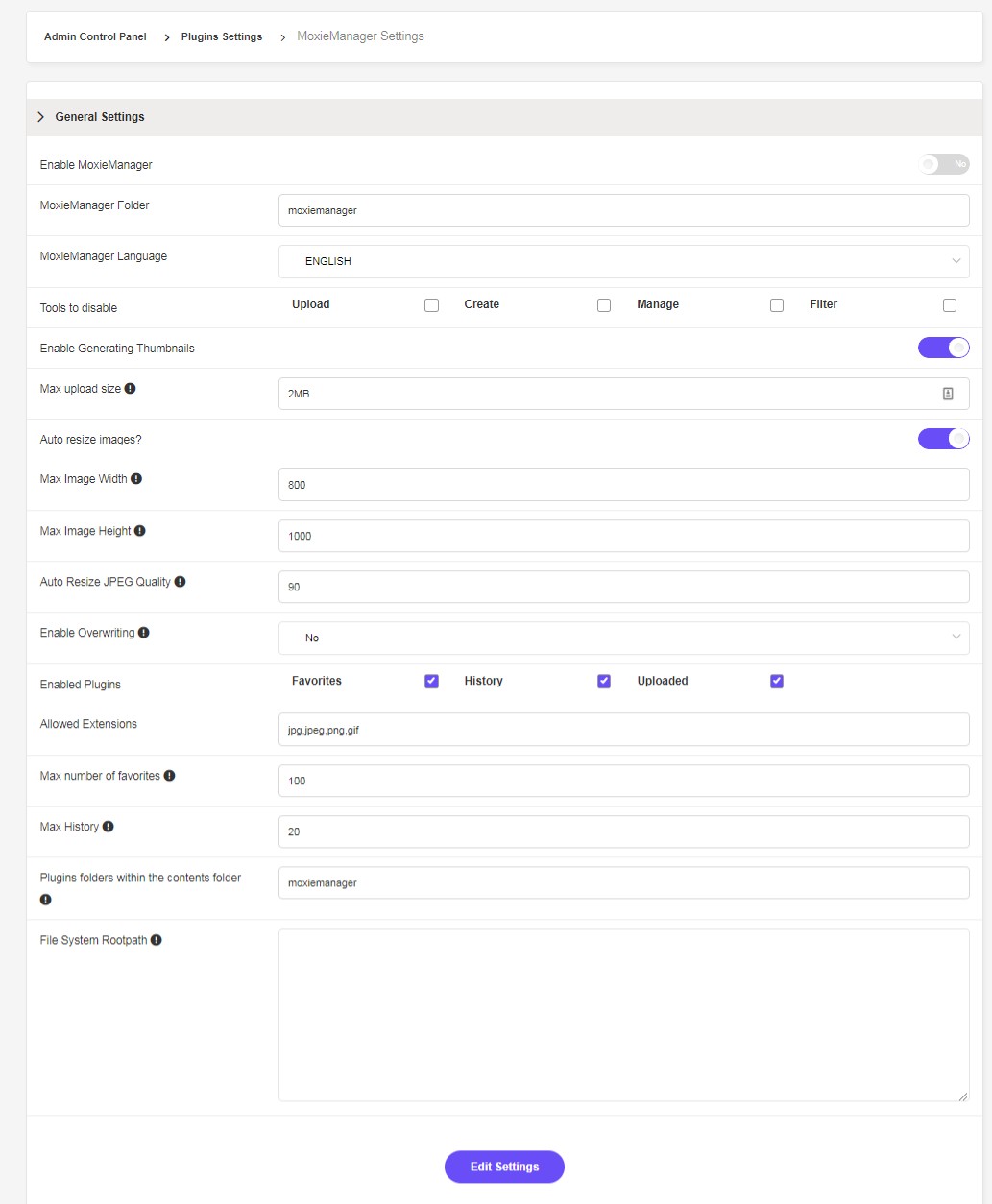Screen dimensions: 992x1204
Task: Uncheck the Uploaded plugin checkbox
Action: click(777, 681)
